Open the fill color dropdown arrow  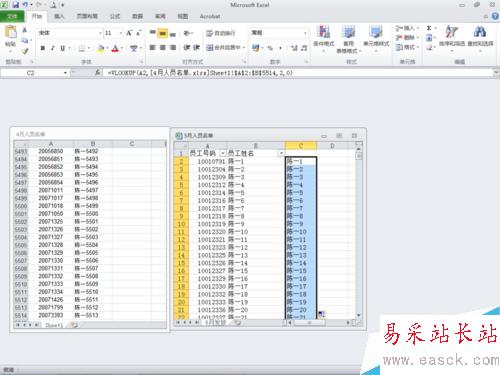(107, 49)
